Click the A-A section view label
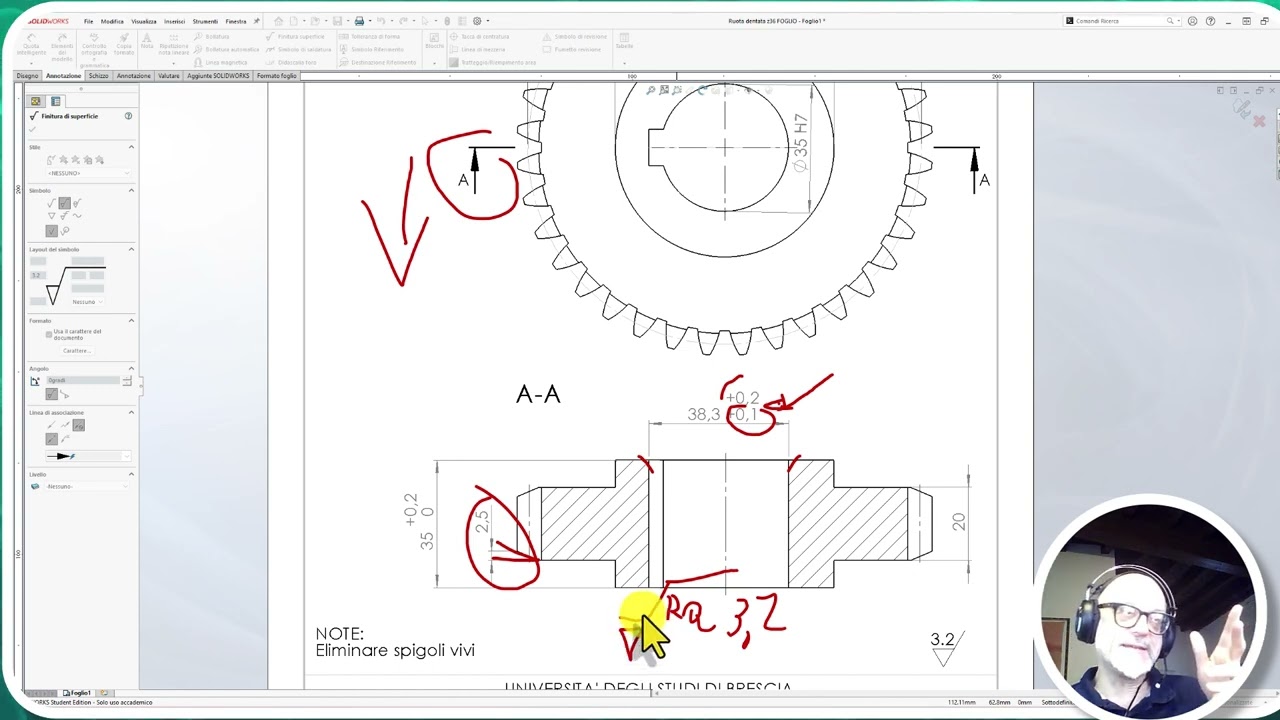 [x=538, y=394]
